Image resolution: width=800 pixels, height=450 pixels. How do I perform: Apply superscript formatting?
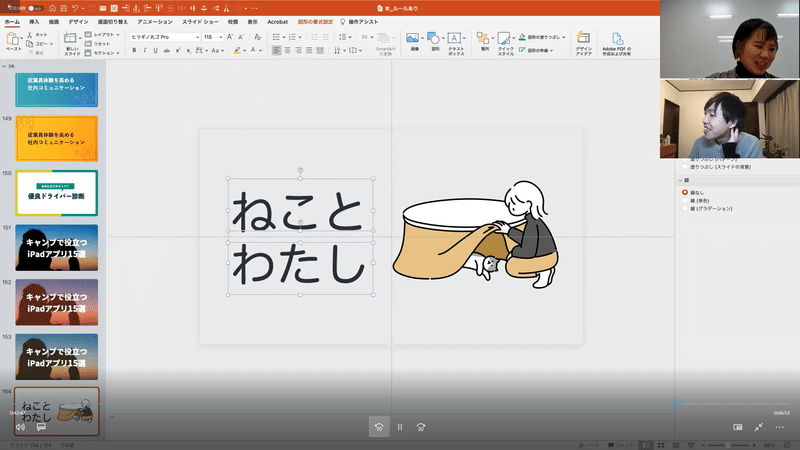click(x=178, y=51)
